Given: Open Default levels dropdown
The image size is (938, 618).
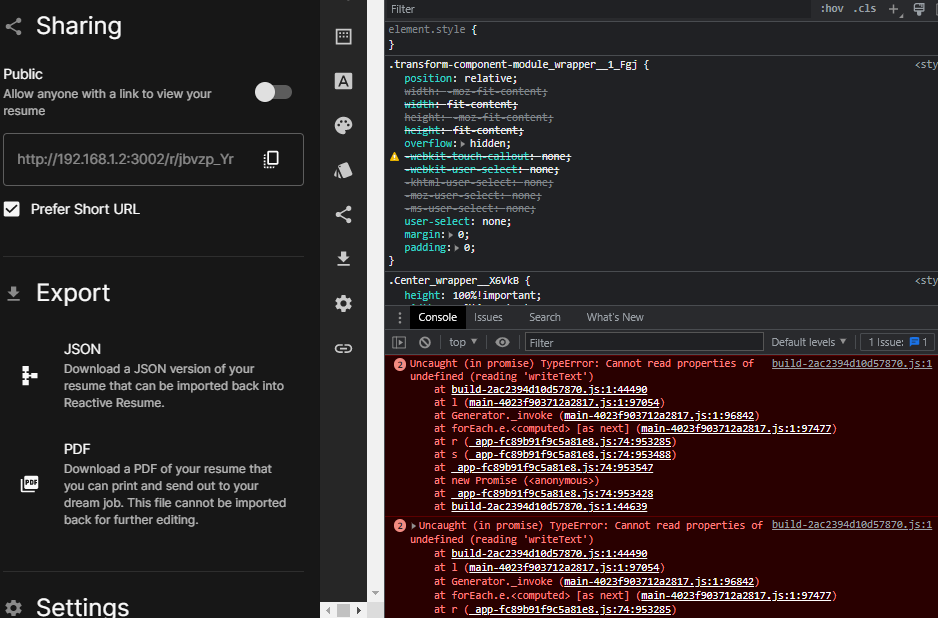Looking at the screenshot, I should pyautogui.click(x=809, y=342).
